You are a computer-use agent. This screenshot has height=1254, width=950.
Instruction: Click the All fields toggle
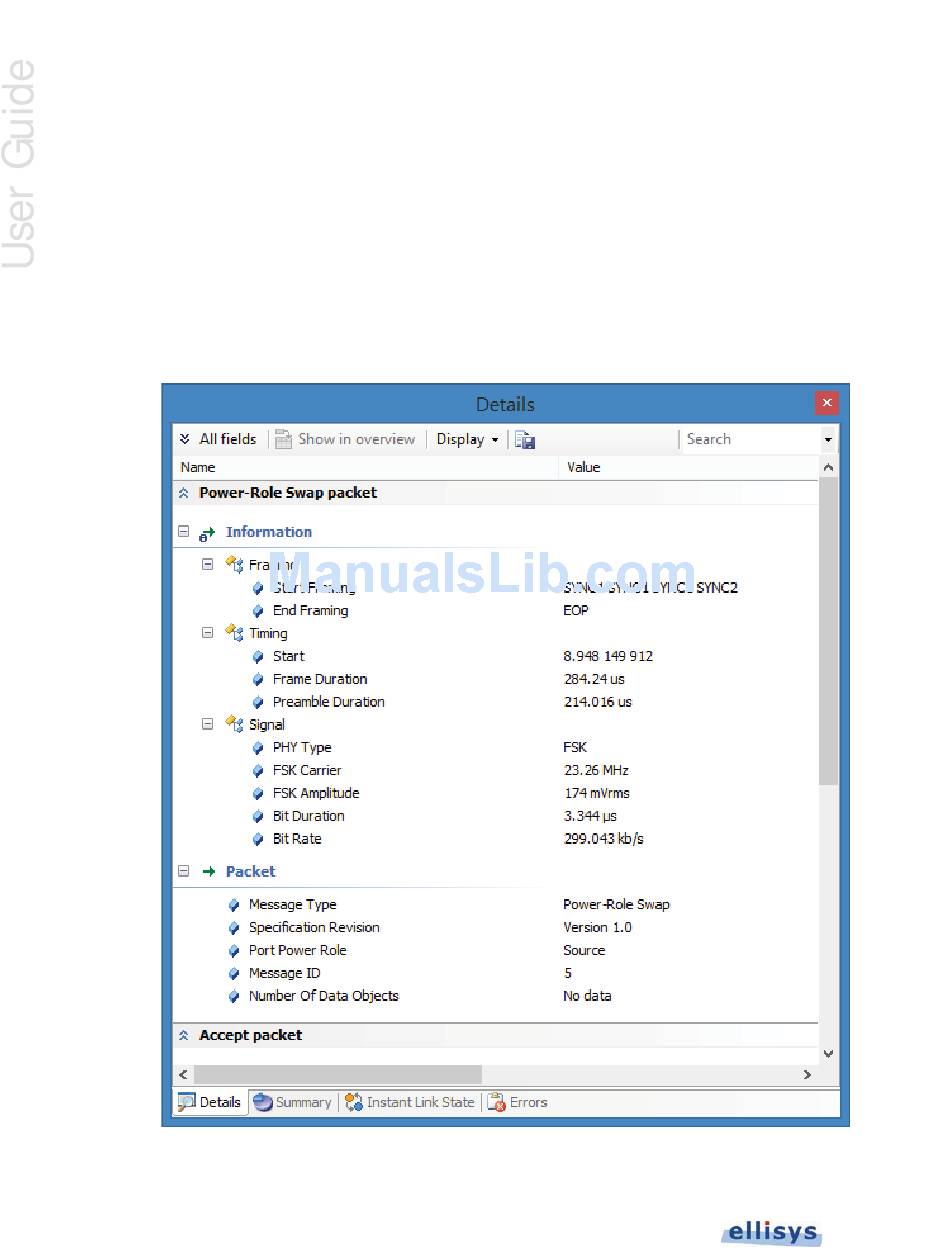click(x=217, y=439)
